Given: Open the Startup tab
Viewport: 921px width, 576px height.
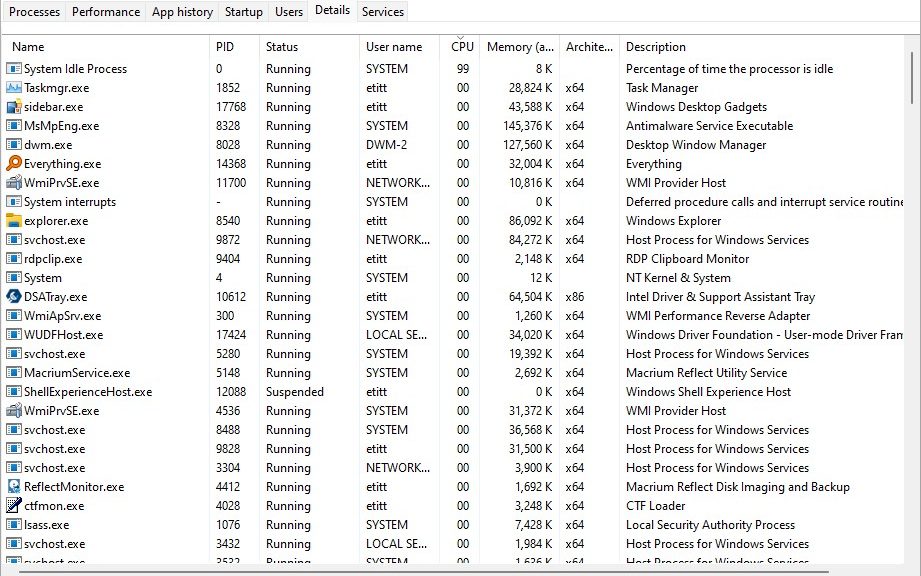Looking at the screenshot, I should click(243, 12).
